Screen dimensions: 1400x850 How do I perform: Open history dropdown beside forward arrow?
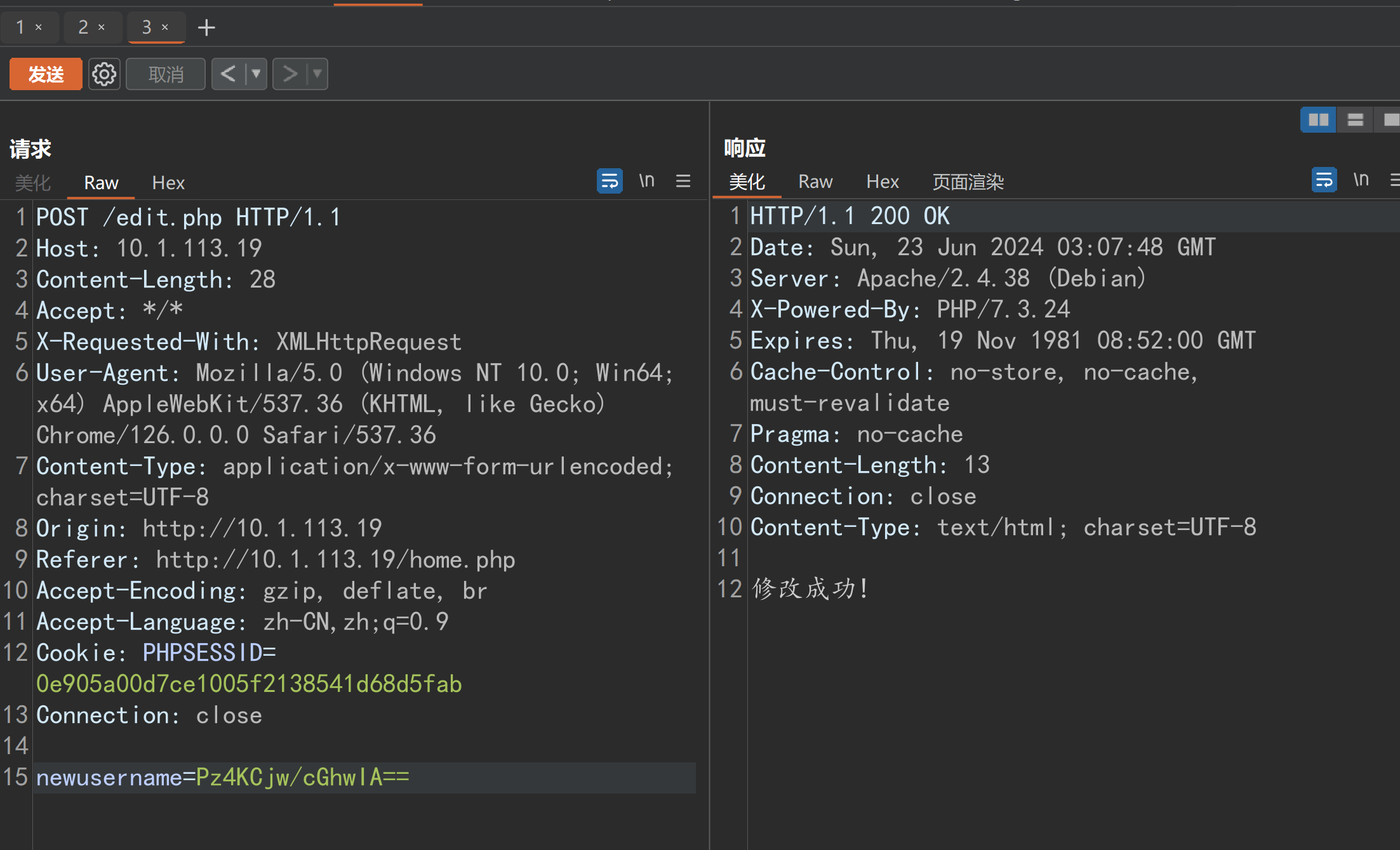tap(317, 74)
